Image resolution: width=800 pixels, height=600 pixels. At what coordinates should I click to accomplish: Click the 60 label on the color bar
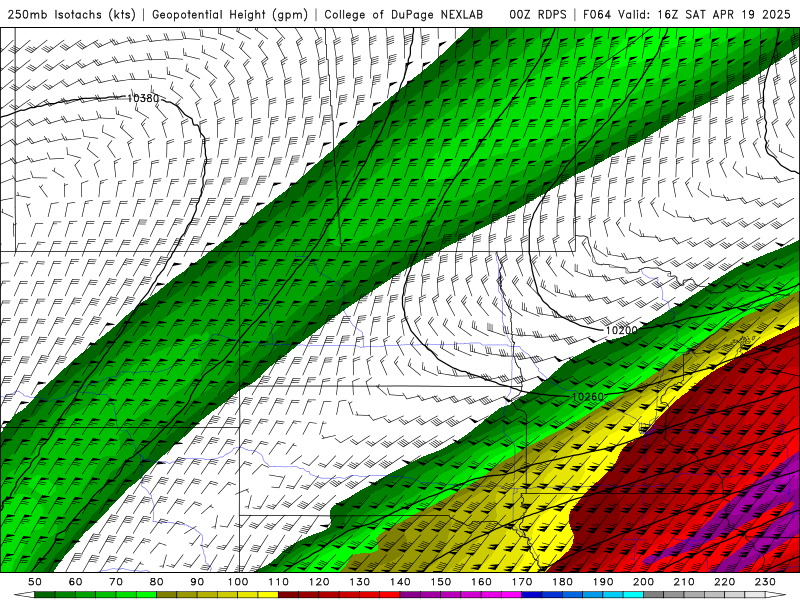tap(75, 582)
